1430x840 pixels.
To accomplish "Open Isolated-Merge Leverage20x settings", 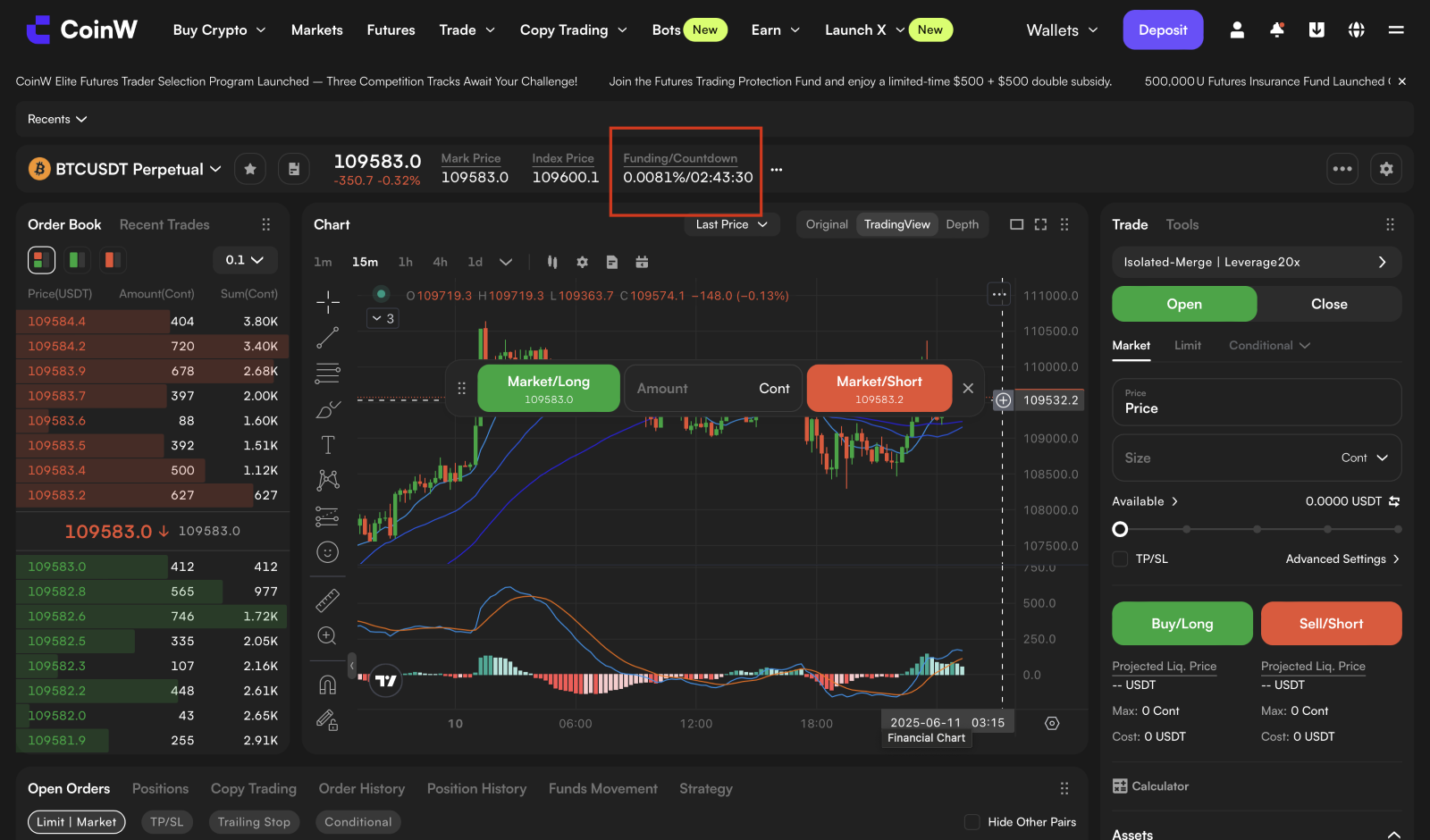I will tap(1257, 262).
